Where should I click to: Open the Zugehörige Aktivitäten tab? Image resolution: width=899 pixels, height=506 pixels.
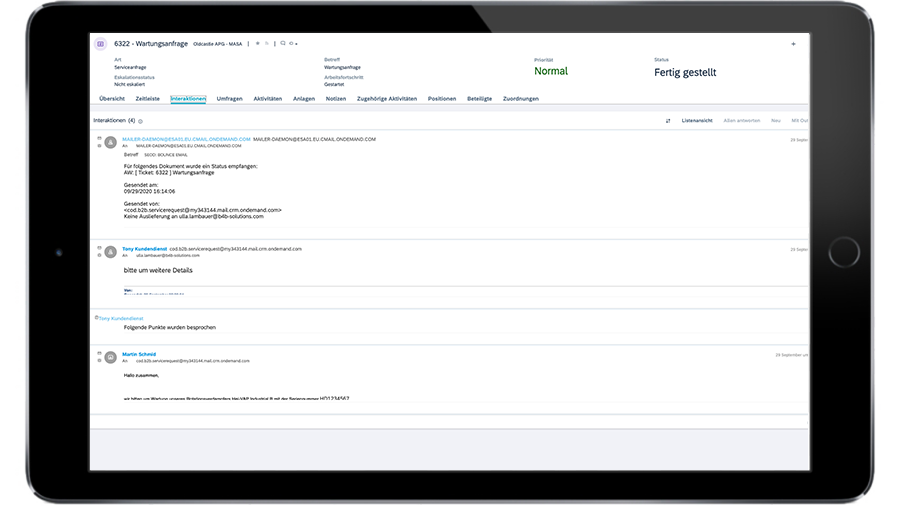[386, 99]
